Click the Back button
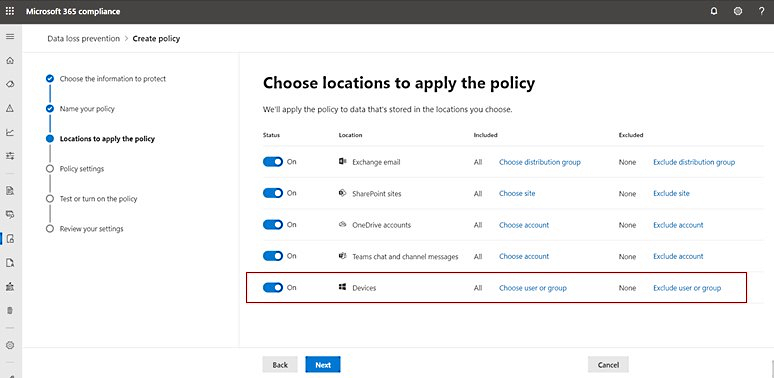The image size is (774, 378). 280,365
